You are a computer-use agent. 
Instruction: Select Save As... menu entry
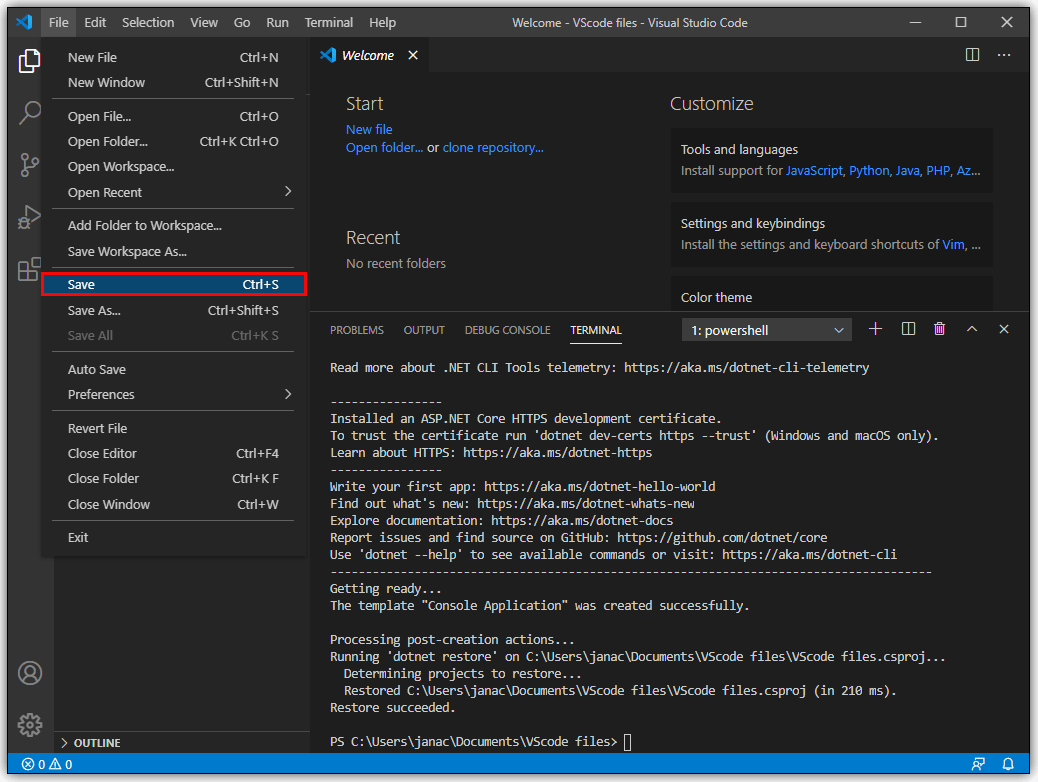coord(173,311)
